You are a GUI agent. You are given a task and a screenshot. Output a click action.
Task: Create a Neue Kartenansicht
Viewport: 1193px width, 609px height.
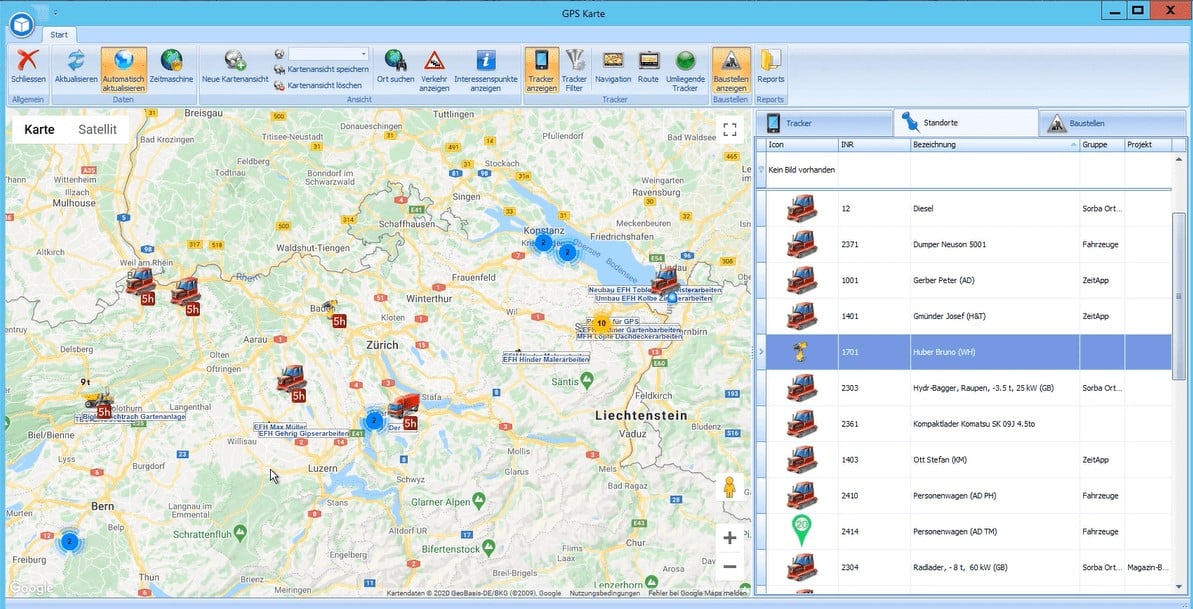pyautogui.click(x=235, y=61)
